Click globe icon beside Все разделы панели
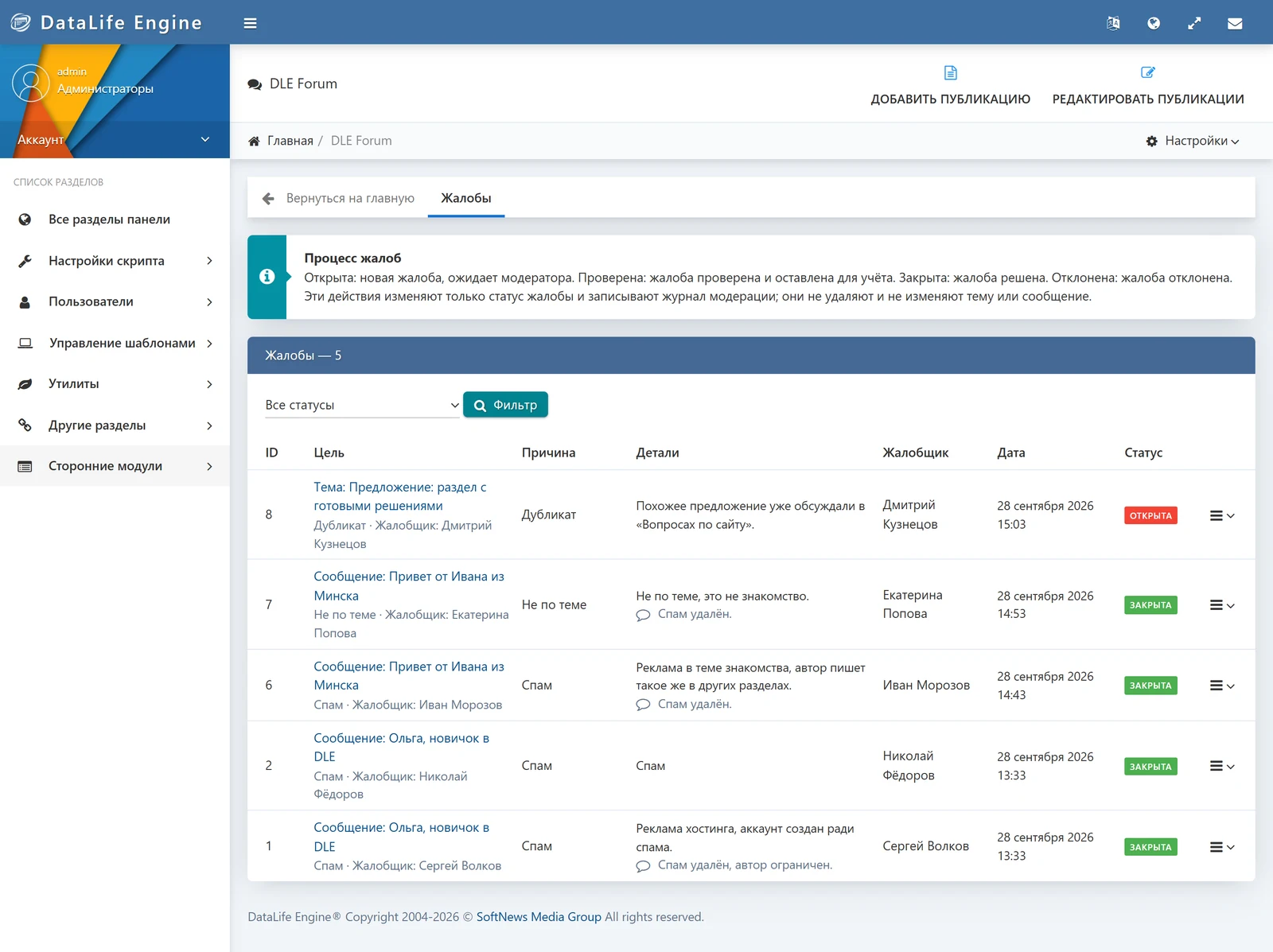1273x952 pixels. click(x=25, y=220)
